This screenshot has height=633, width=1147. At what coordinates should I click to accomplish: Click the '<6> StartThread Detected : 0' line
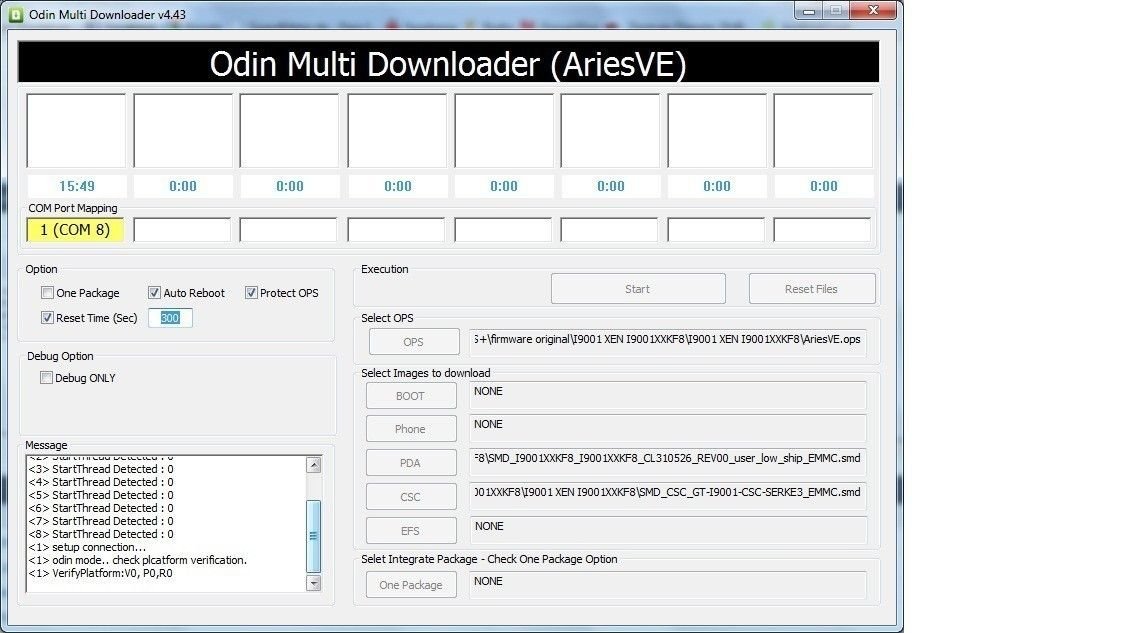101,509
